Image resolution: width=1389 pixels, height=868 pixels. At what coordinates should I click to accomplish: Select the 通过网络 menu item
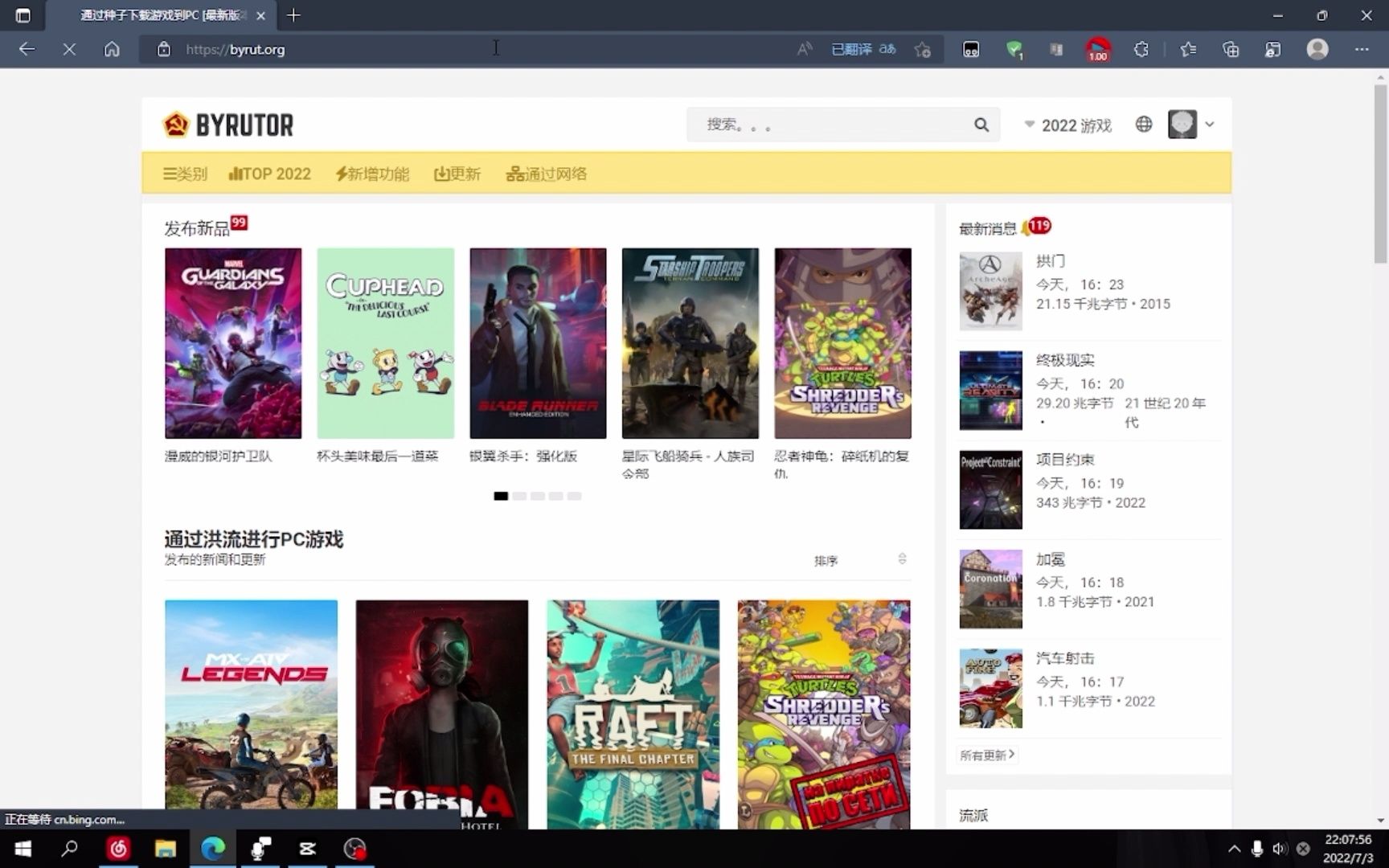tap(547, 174)
